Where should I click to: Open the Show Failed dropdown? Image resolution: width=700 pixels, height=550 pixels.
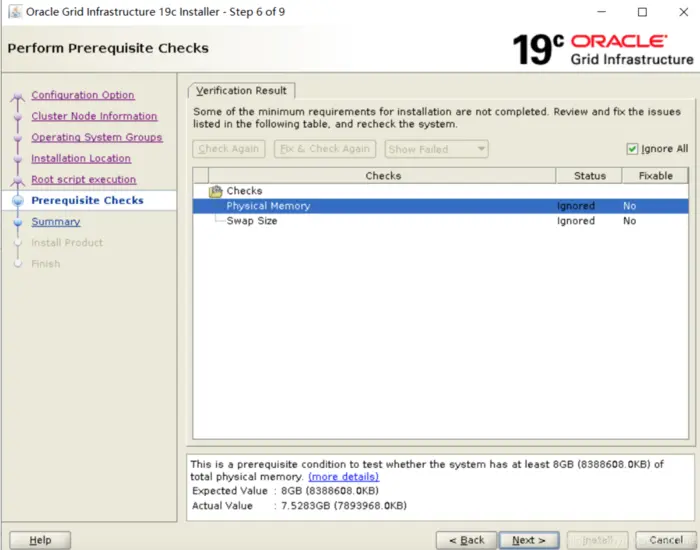[436, 149]
